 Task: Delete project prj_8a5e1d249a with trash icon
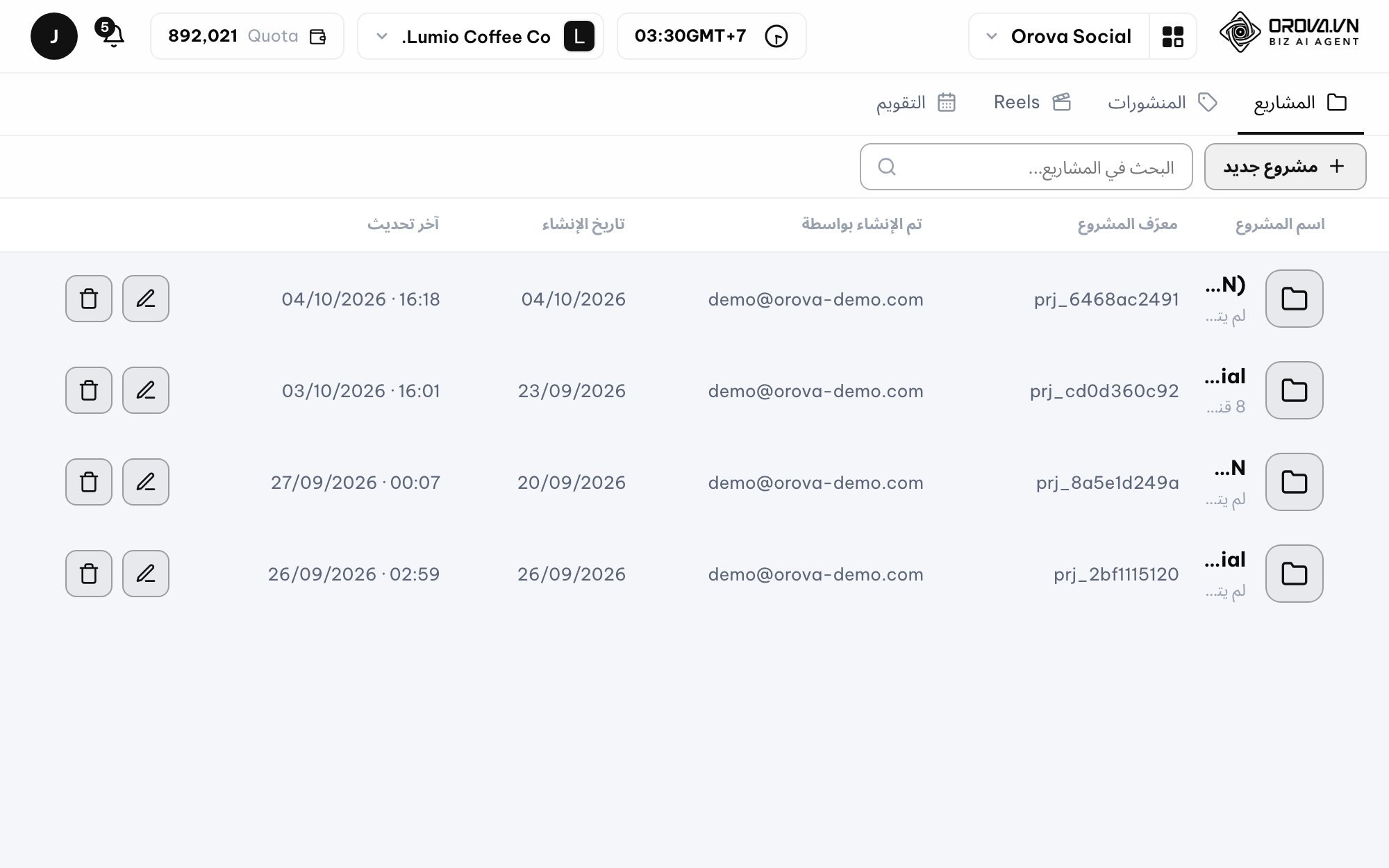(89, 482)
